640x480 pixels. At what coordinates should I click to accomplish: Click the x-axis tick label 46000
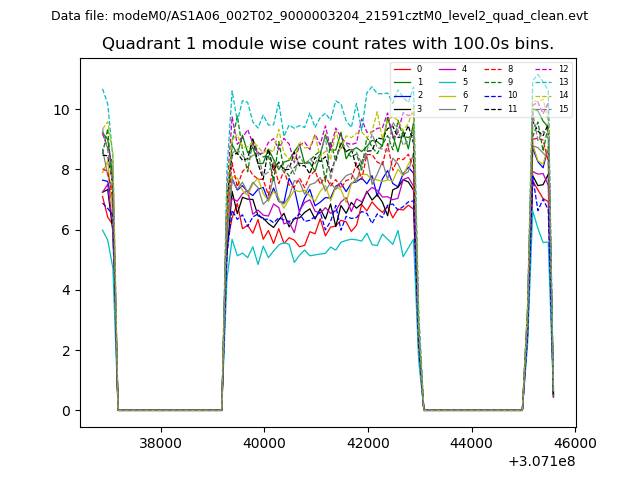[x=573, y=443]
